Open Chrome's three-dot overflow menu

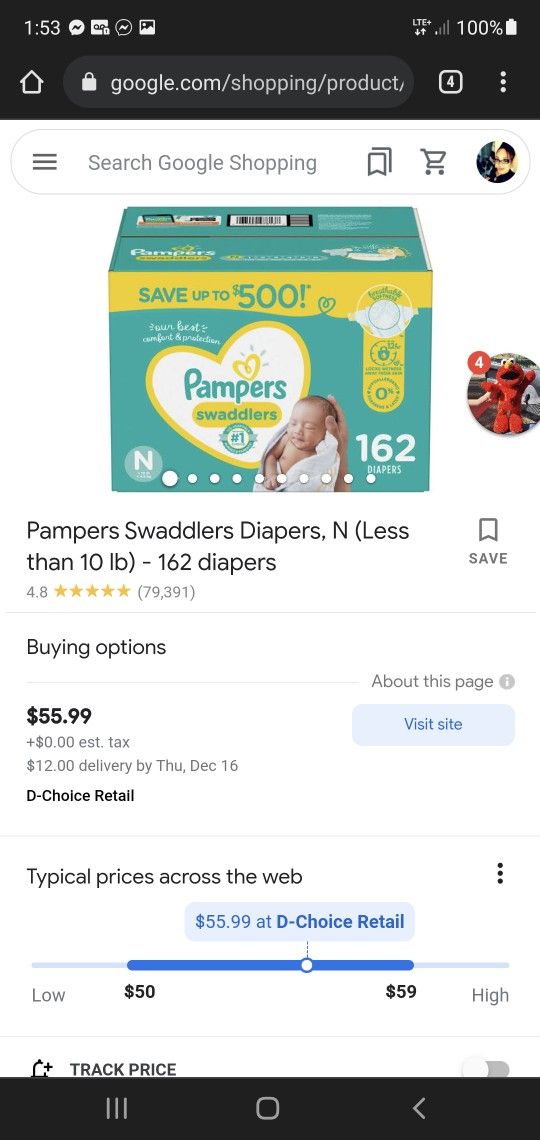coord(503,82)
